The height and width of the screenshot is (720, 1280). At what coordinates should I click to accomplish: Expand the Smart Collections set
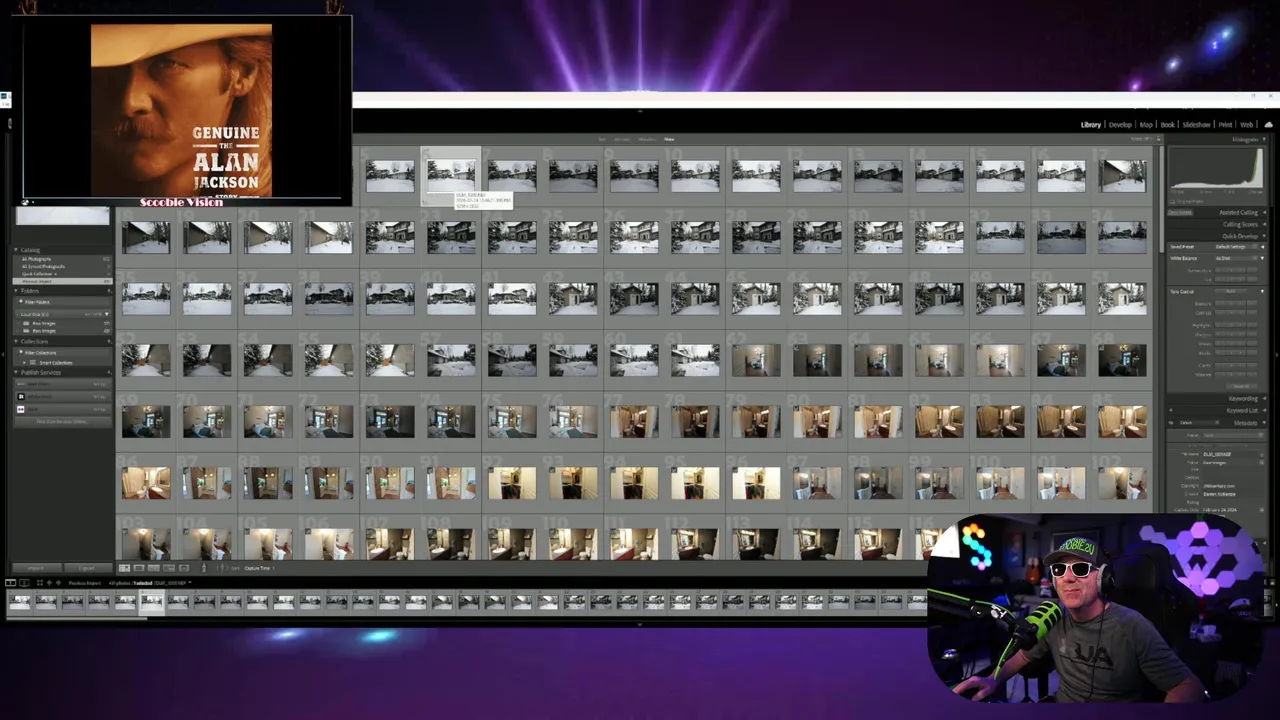pyautogui.click(x=24, y=363)
